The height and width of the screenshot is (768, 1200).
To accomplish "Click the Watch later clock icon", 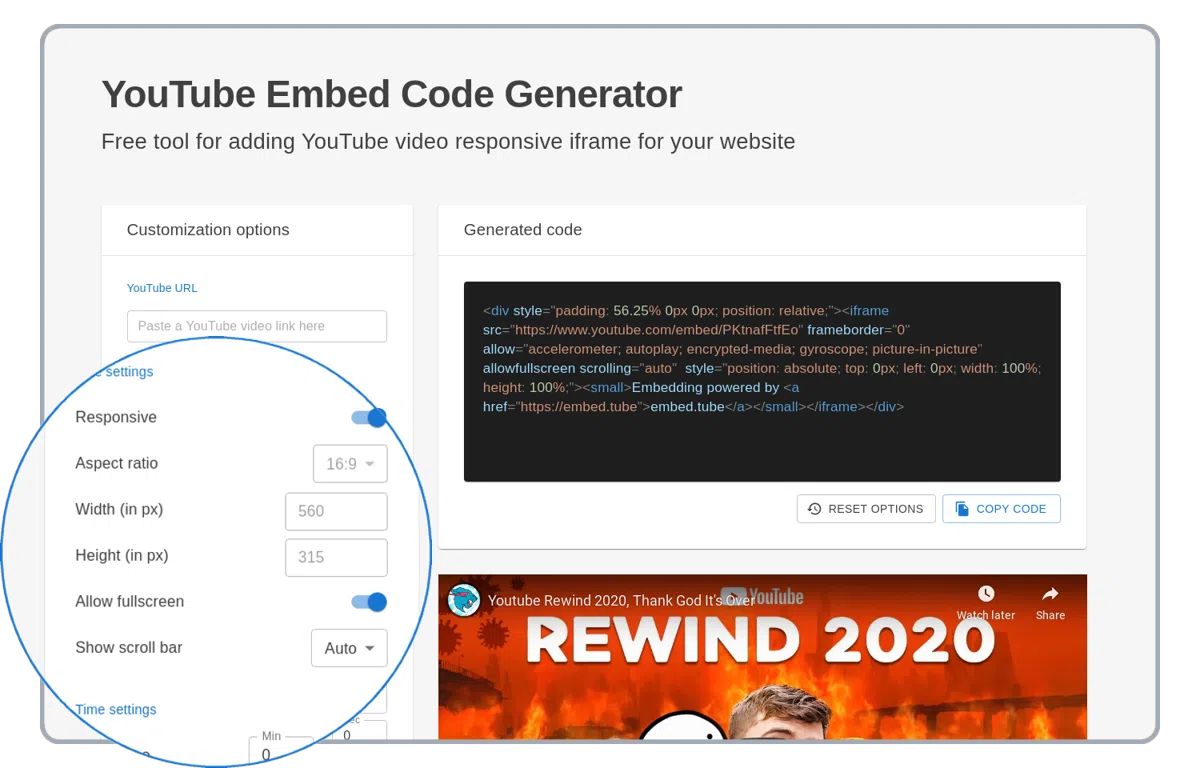I will click(x=986, y=594).
